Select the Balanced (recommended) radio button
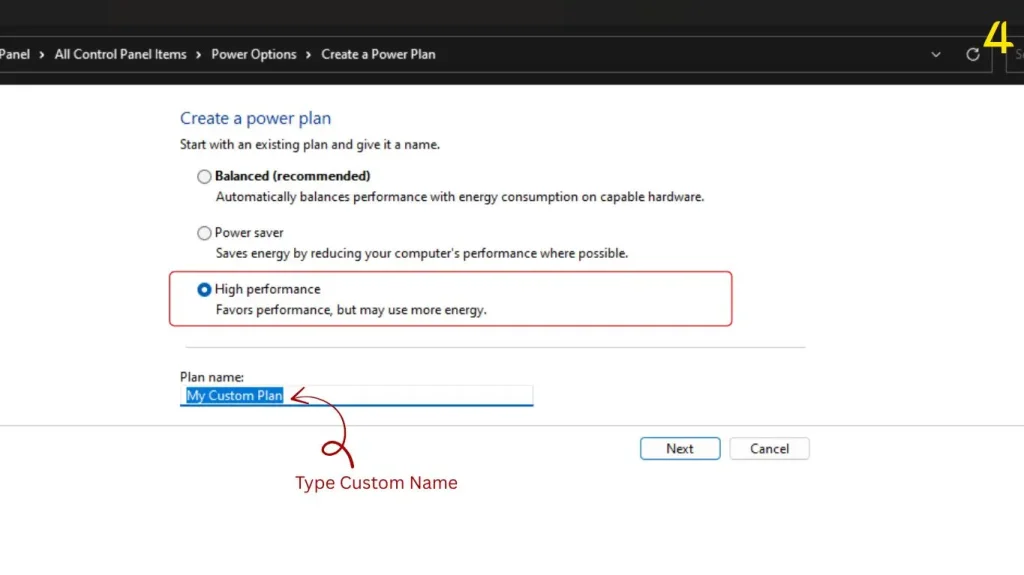 pos(205,177)
